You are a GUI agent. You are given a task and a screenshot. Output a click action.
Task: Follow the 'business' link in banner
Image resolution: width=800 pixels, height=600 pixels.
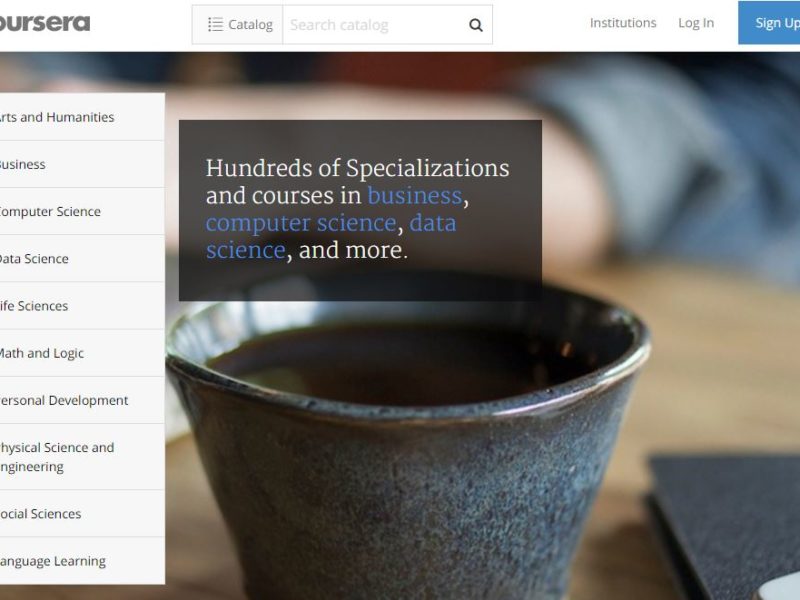[414, 196]
